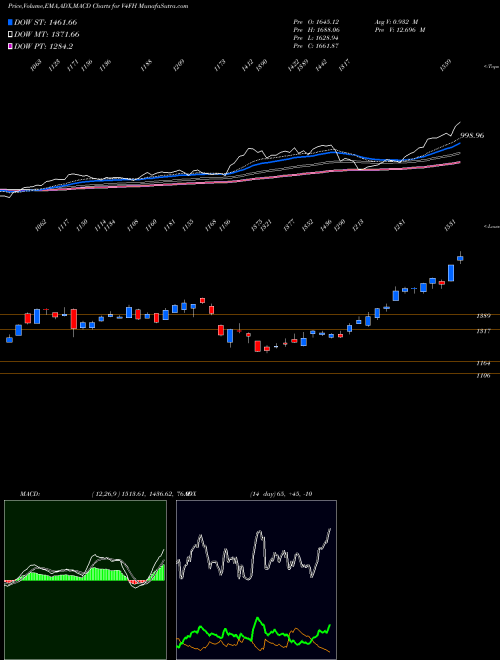Click the 1106 price level label
This screenshot has height=660, width=500.
click(x=484, y=376)
